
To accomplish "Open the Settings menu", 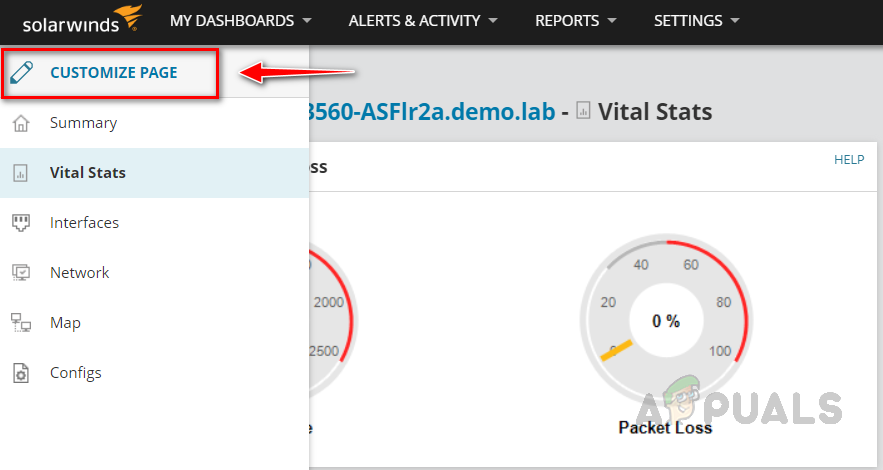I will [x=697, y=21].
